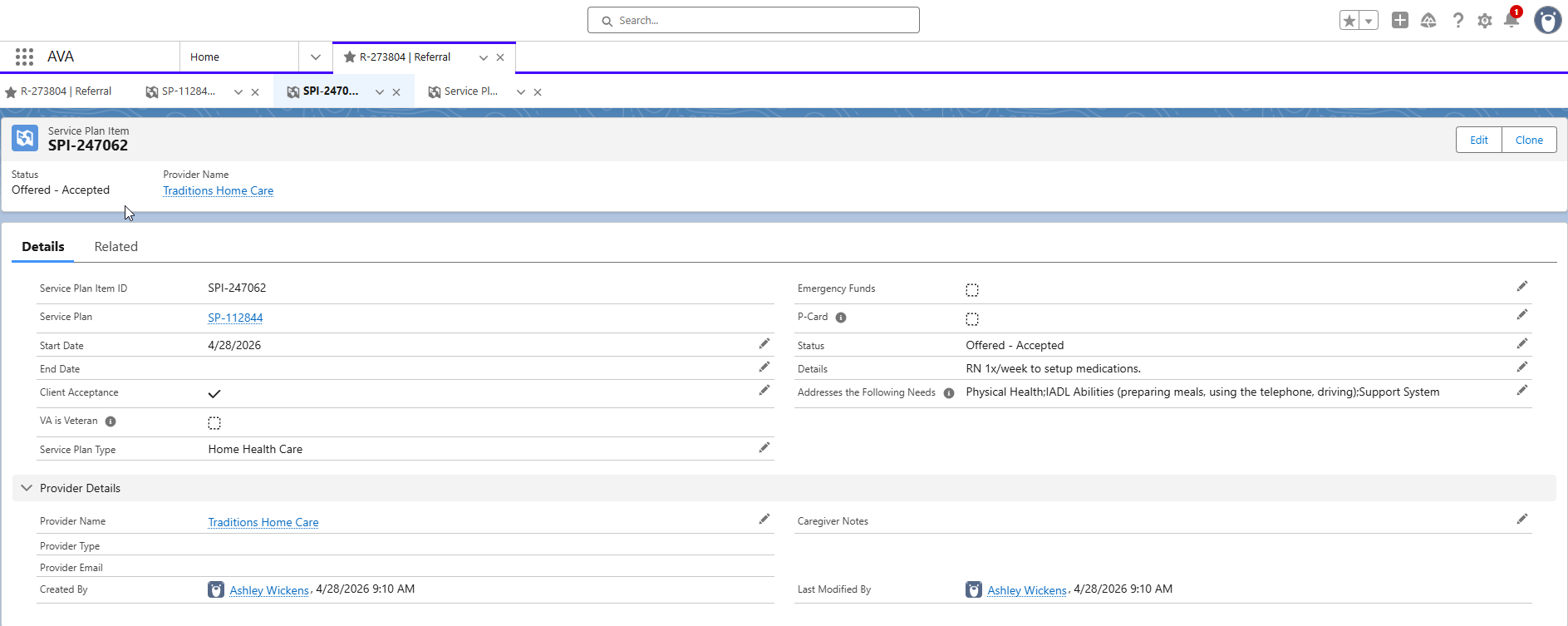
Task: Edit the Start Date field
Action: [x=764, y=344]
